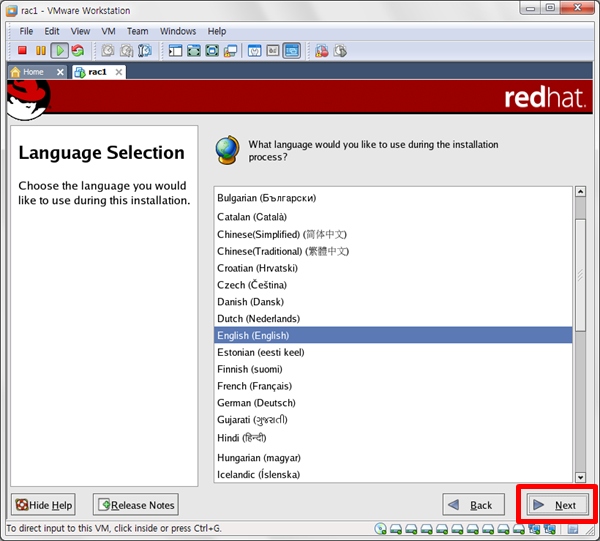Open the snapshot manager wrench icon
The image size is (600, 541).
[145, 51]
